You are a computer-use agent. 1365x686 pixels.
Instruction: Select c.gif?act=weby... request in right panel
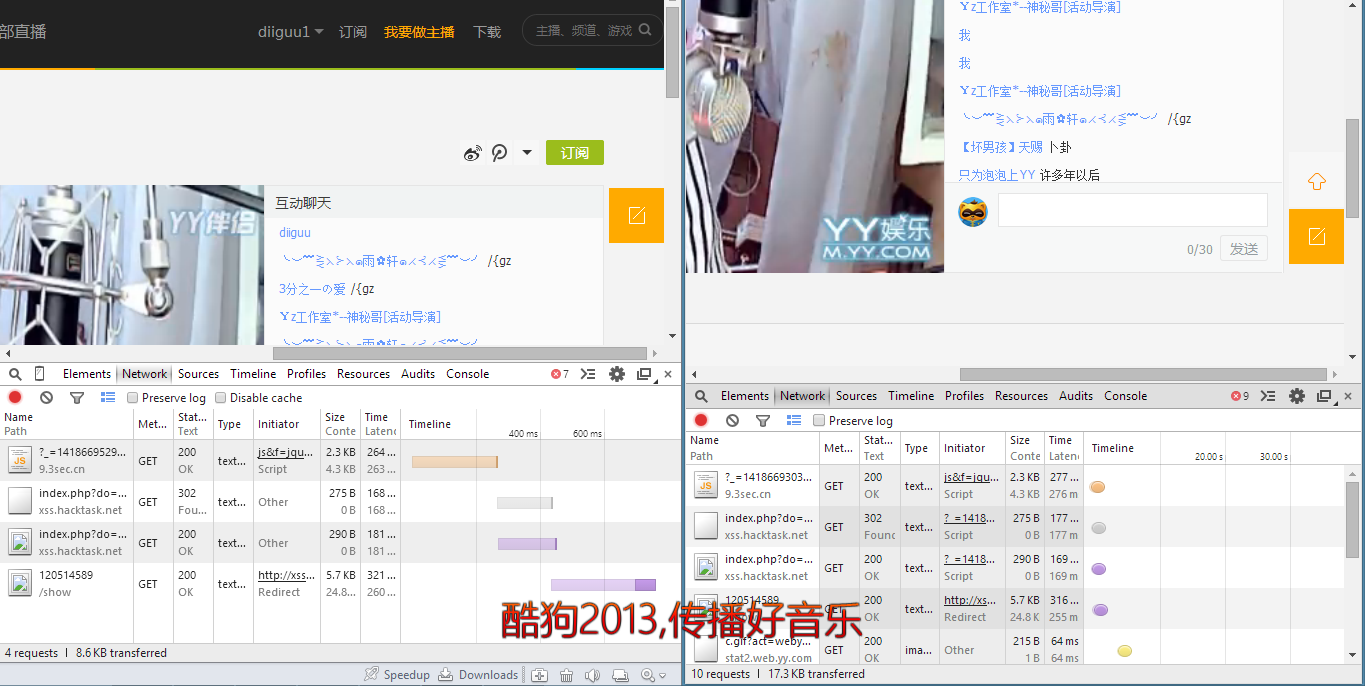[754, 650]
